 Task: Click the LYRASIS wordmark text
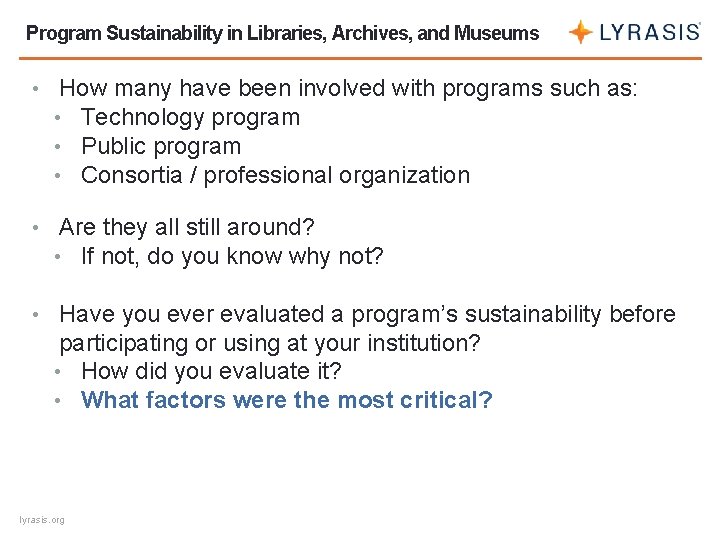(x=649, y=32)
